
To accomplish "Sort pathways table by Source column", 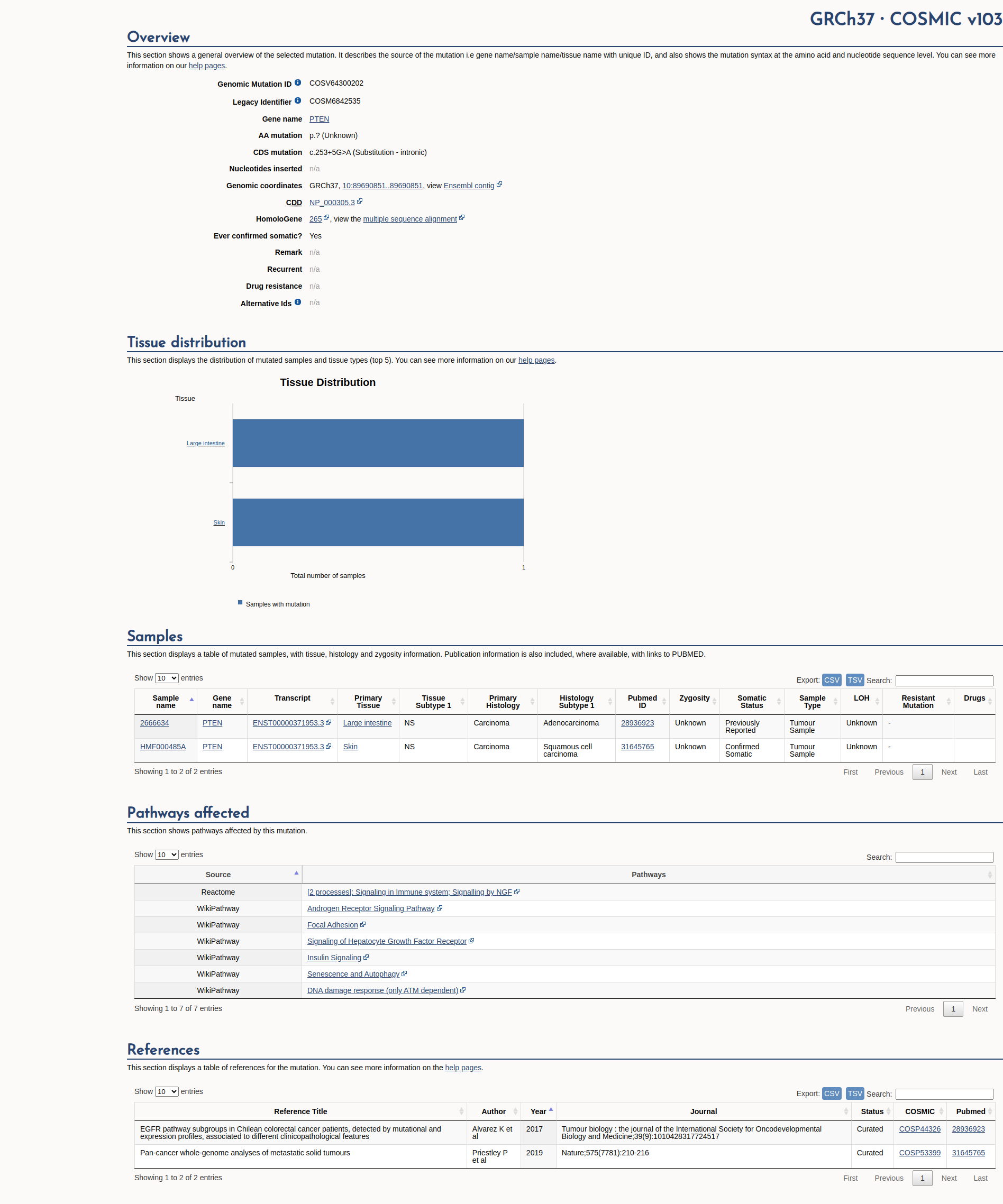I will (218, 875).
